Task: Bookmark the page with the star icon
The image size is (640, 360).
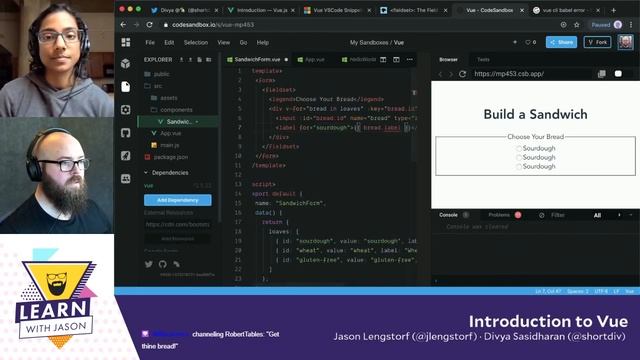Action: tap(576, 25)
